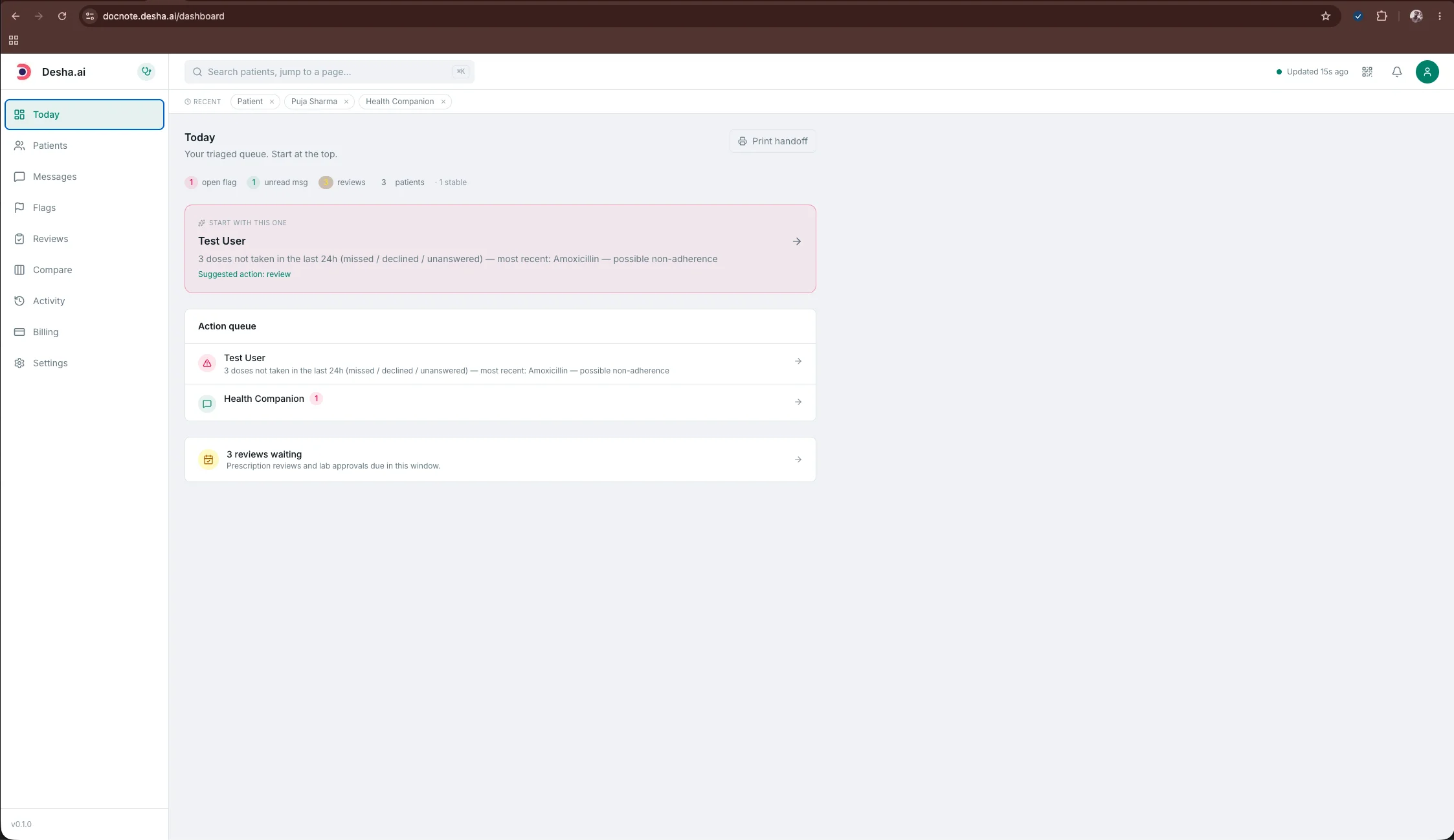Click the Print handoff button

pos(773,141)
